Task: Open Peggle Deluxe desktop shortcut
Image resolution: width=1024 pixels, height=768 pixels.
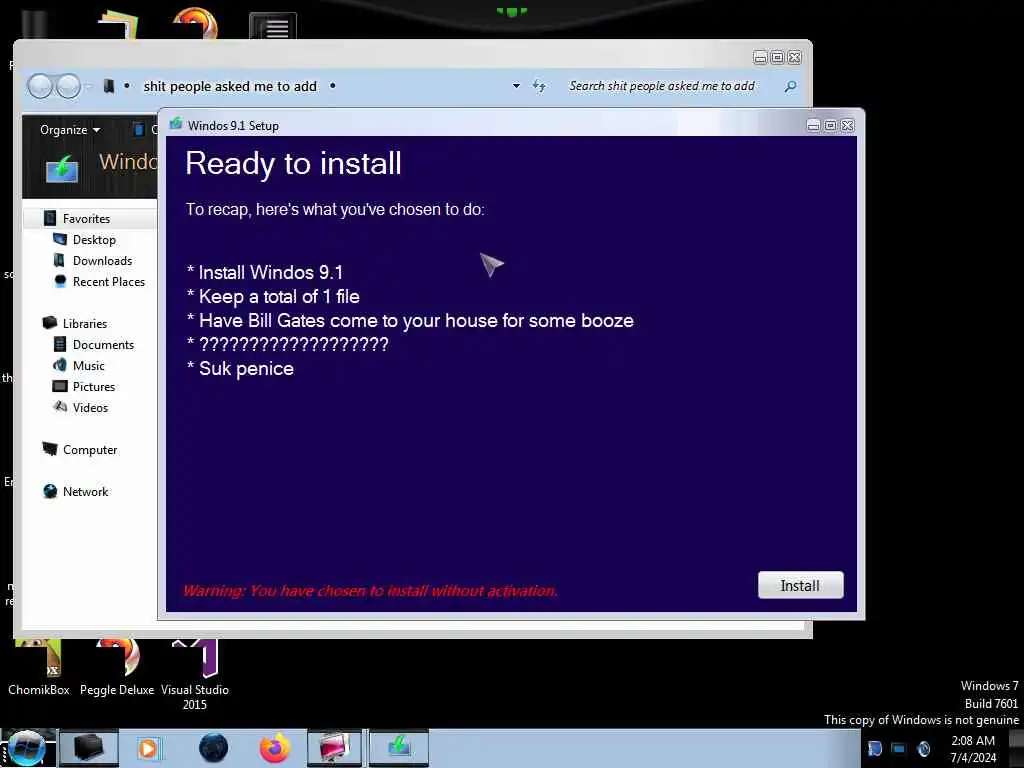Action: coord(117,666)
